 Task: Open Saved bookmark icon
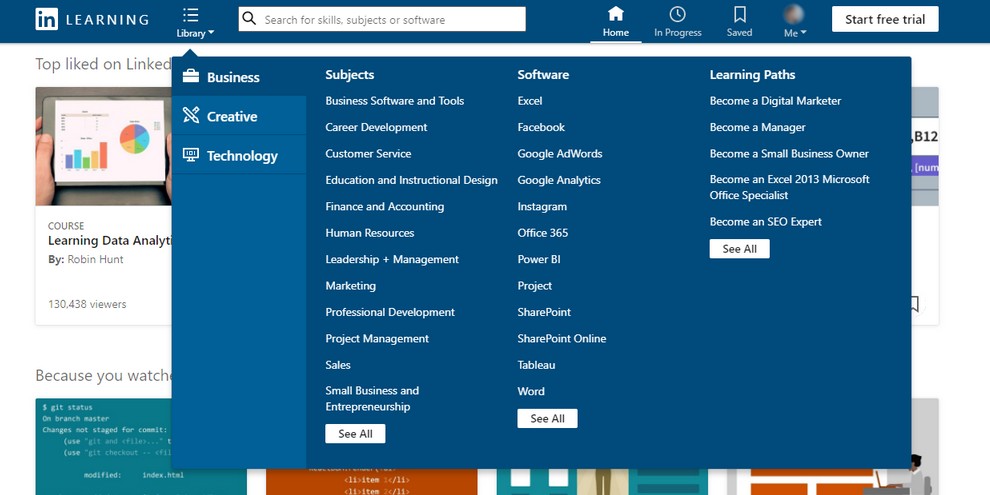tap(739, 14)
